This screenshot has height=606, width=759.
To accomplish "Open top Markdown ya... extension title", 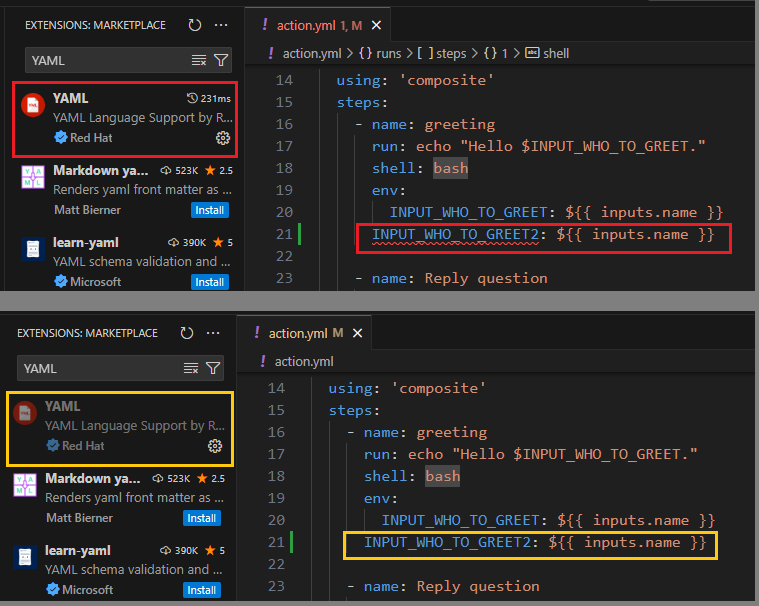I will pos(101,170).
